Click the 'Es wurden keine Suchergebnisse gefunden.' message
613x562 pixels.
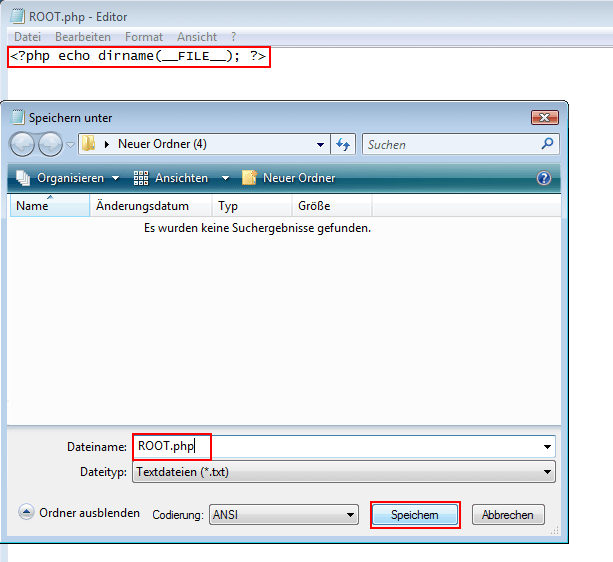[x=257, y=228]
